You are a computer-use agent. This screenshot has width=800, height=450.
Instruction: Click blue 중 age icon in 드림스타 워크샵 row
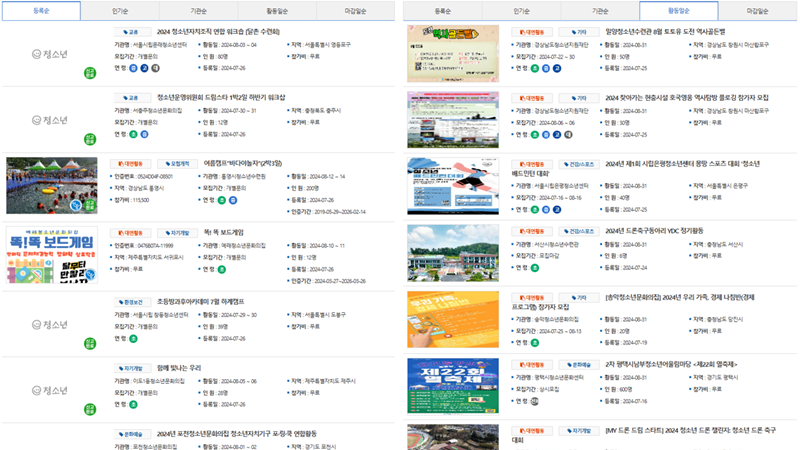[144, 134]
